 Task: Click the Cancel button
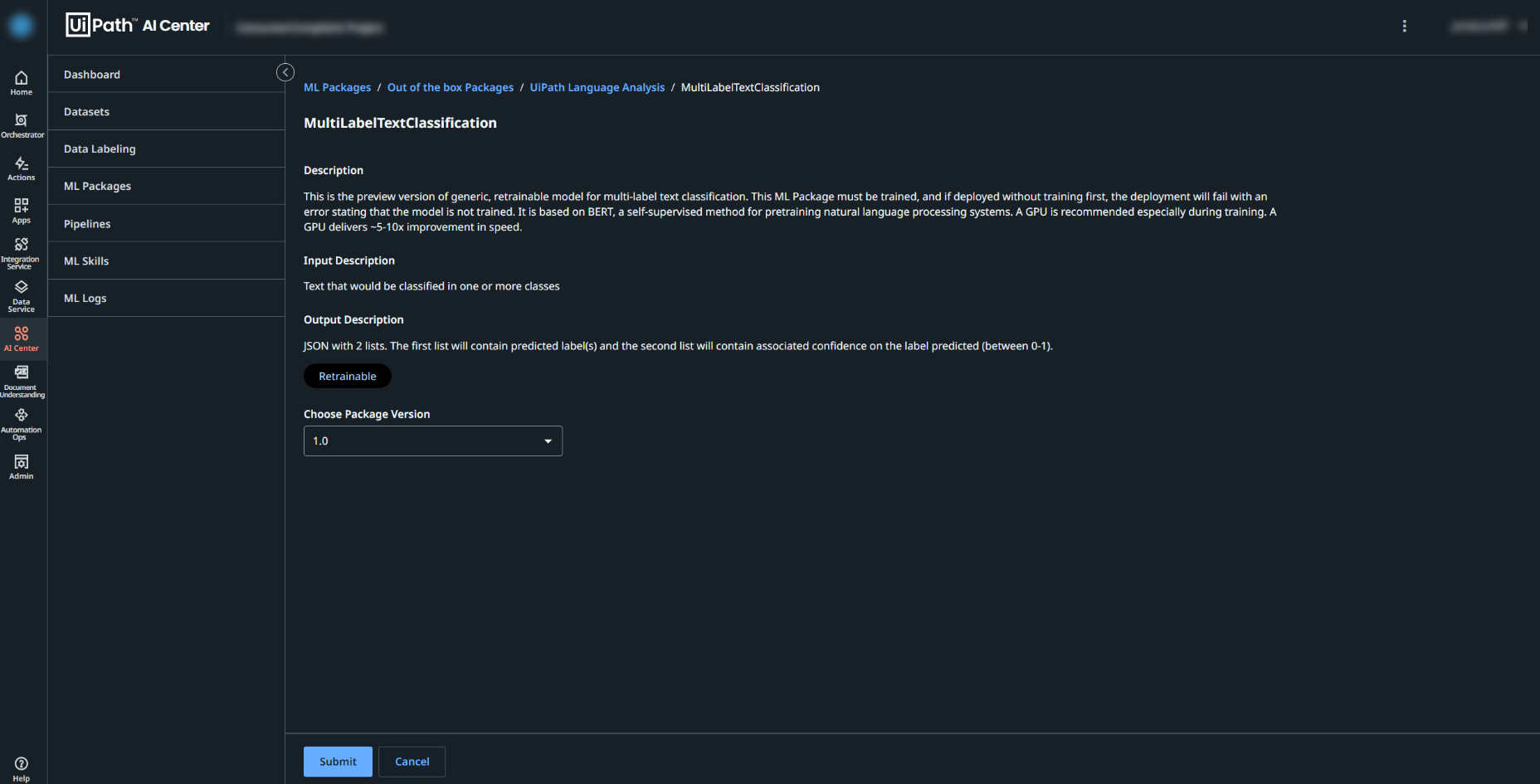412,762
